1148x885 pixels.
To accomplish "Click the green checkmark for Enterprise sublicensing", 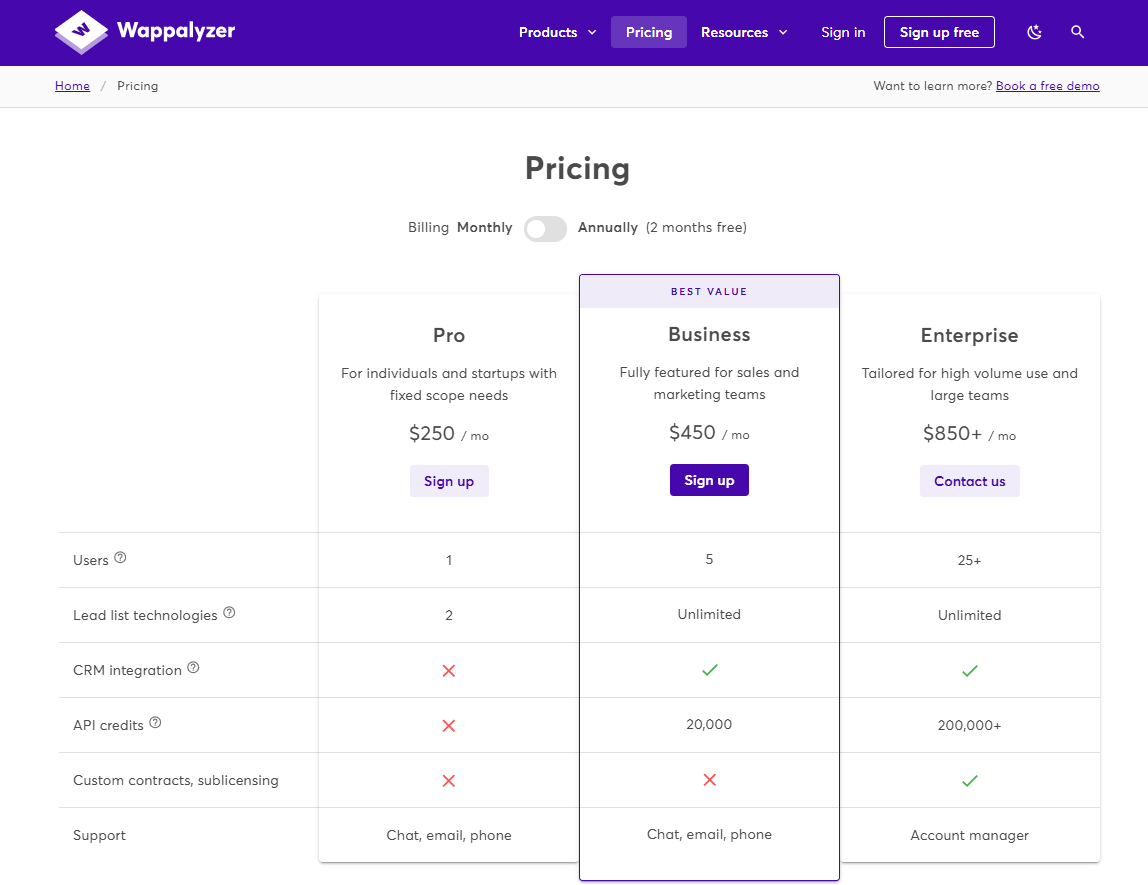I will coord(969,780).
